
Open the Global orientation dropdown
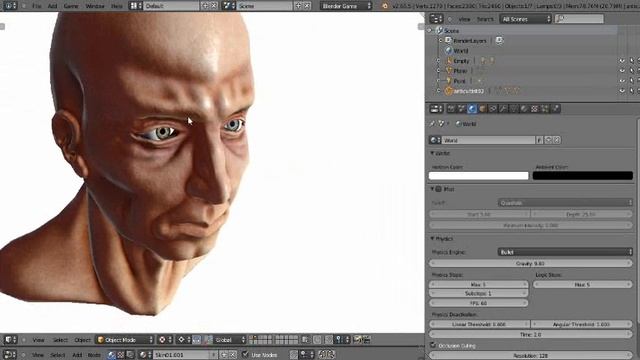click(230, 340)
